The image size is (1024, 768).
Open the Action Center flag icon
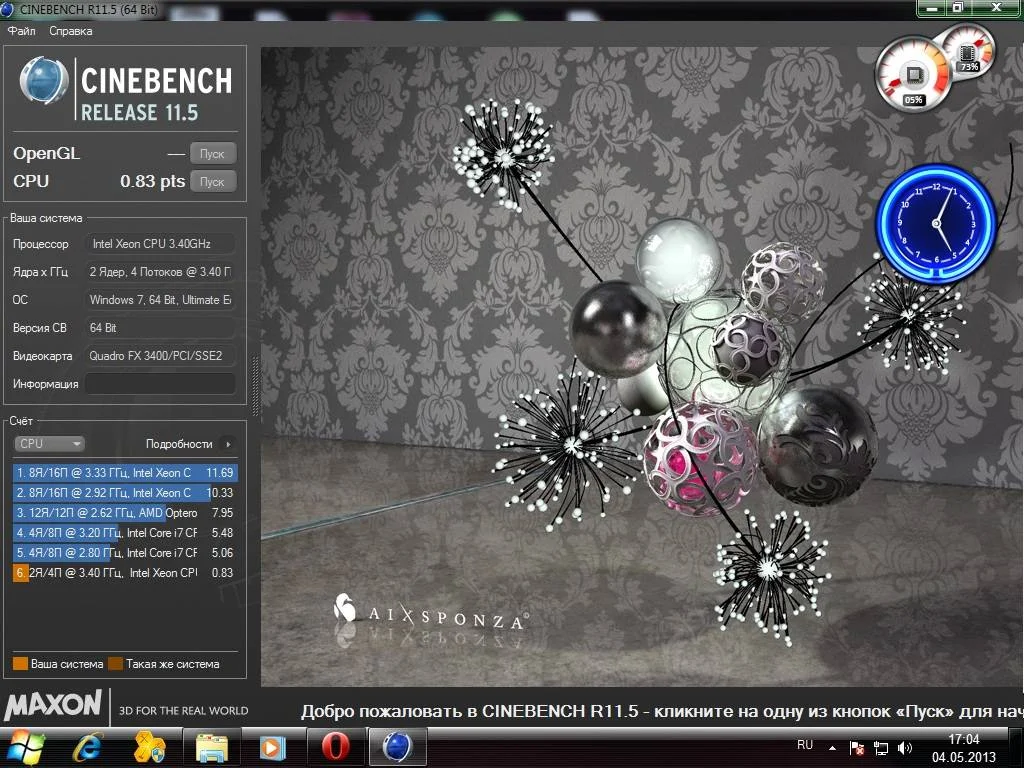coord(857,748)
